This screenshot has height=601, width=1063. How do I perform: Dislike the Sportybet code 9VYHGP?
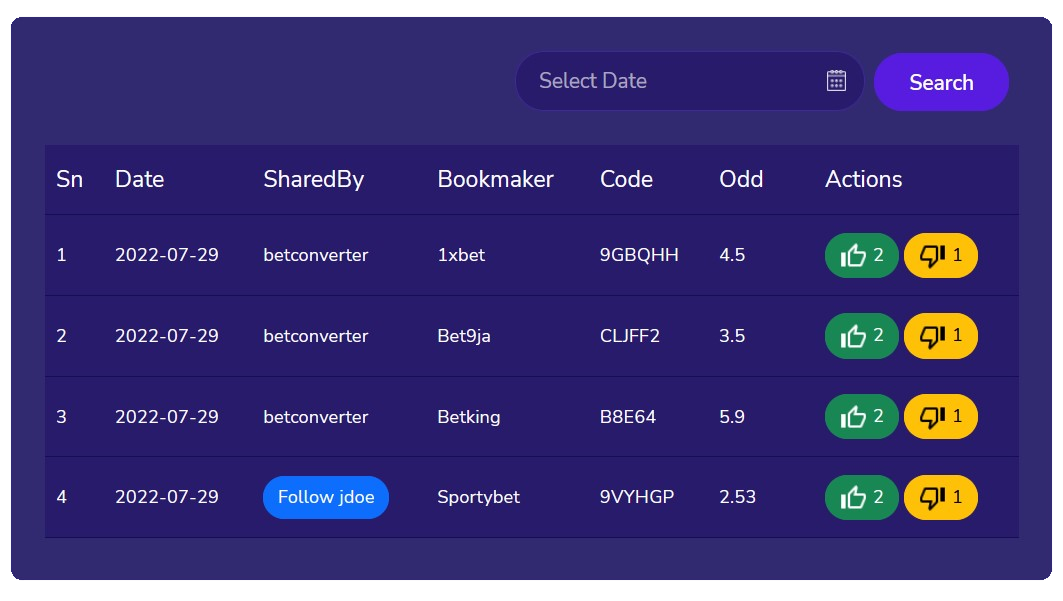940,498
